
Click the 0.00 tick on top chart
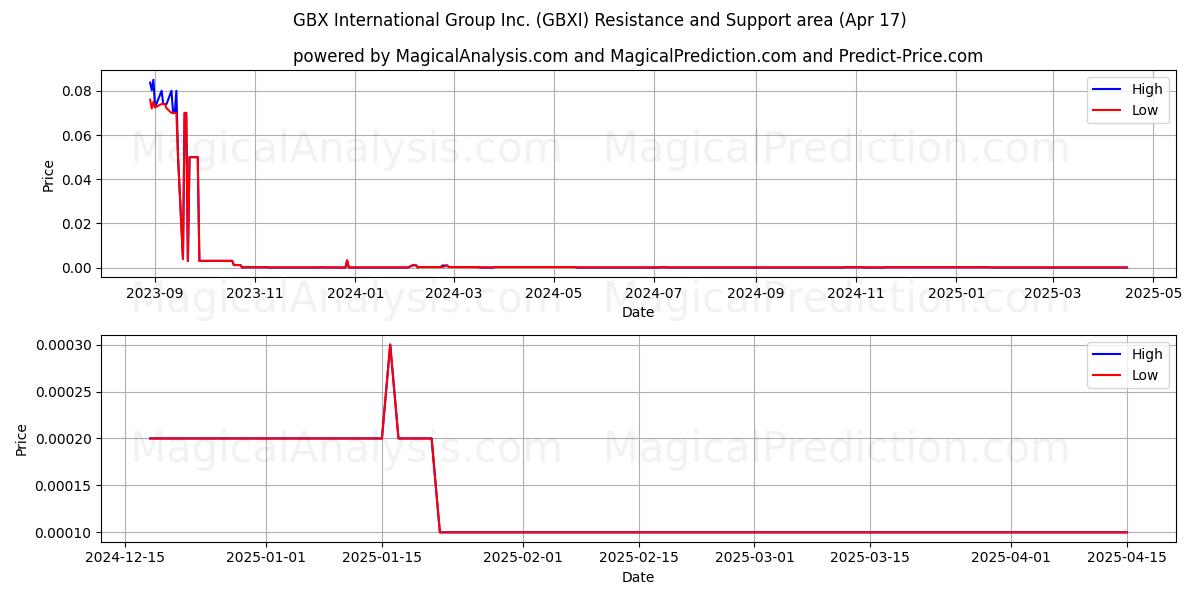point(77,268)
